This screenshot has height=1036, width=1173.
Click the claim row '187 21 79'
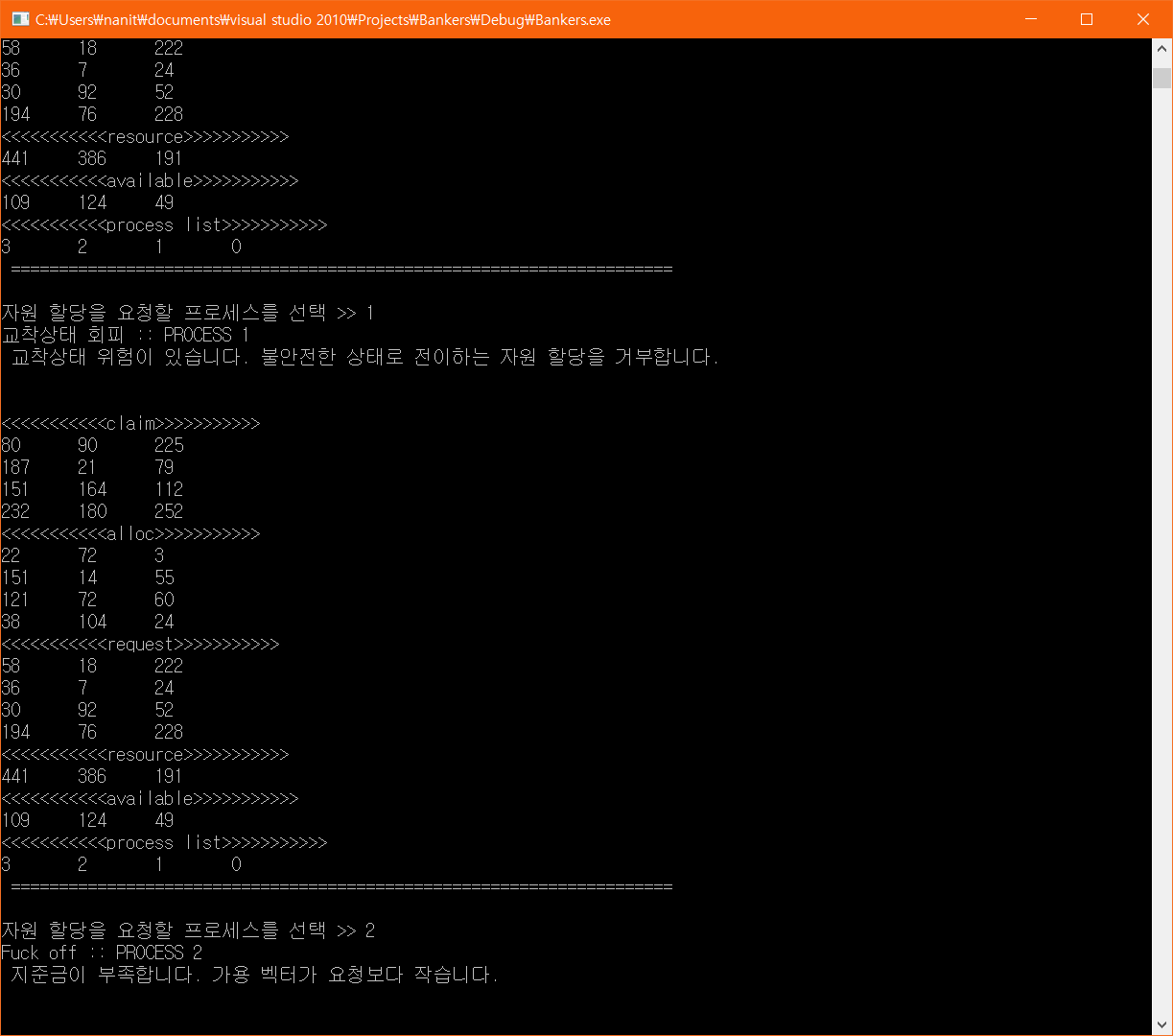(x=87, y=467)
